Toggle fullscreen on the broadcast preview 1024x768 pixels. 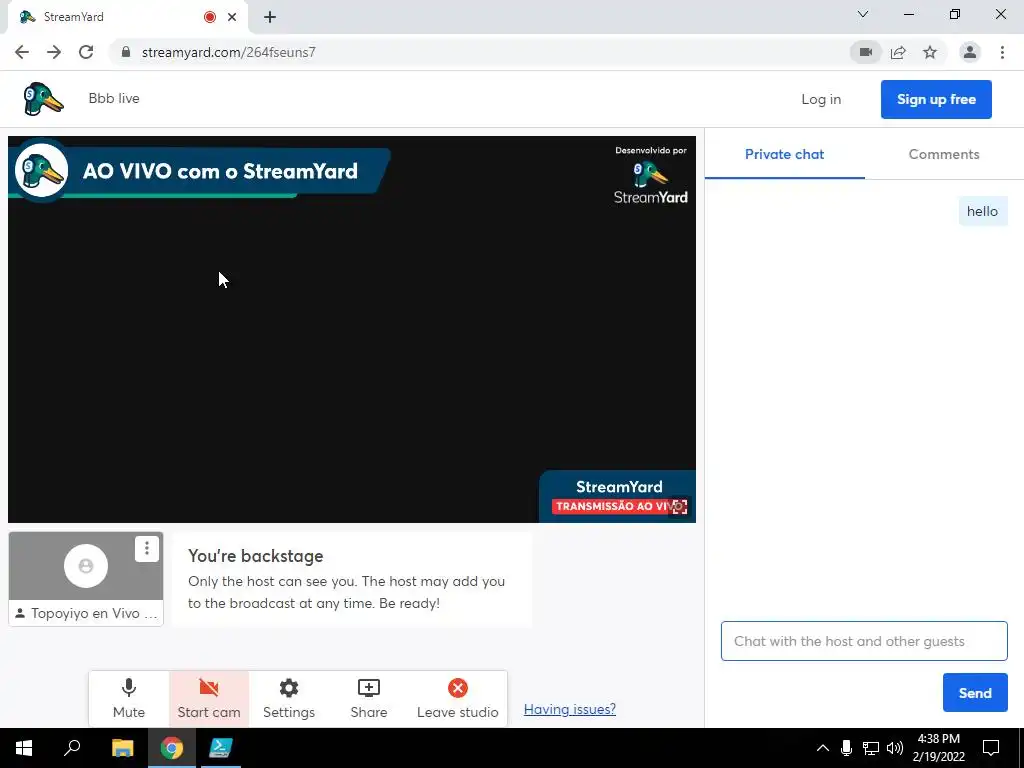(680, 507)
